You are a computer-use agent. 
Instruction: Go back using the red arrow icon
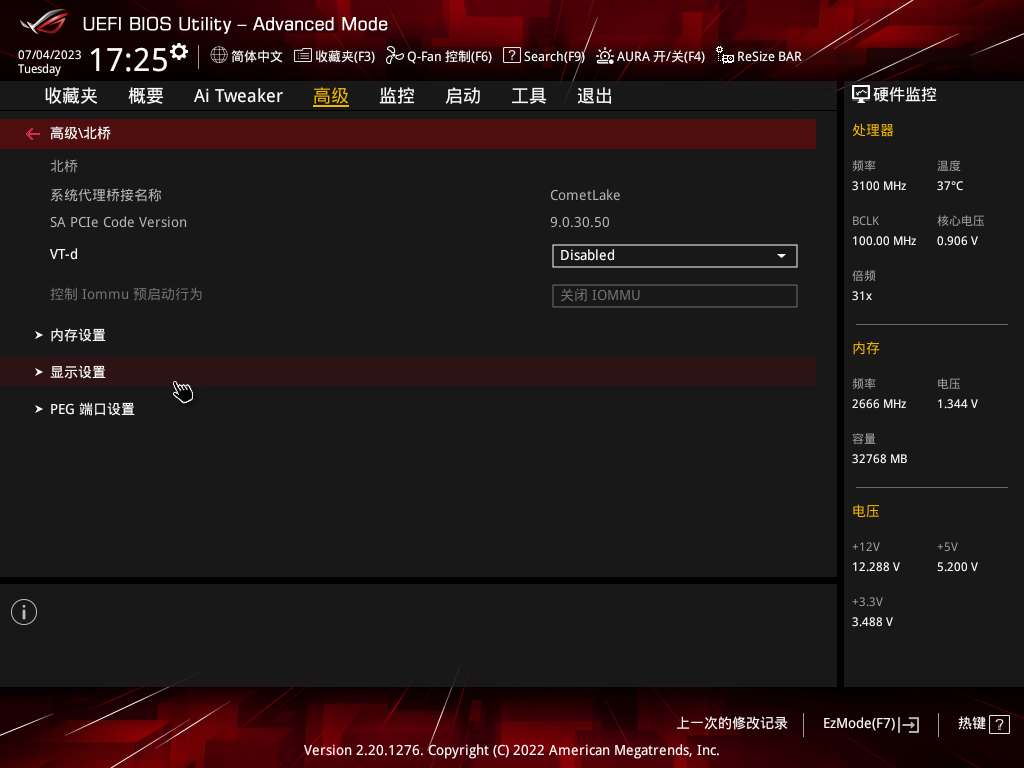33,134
